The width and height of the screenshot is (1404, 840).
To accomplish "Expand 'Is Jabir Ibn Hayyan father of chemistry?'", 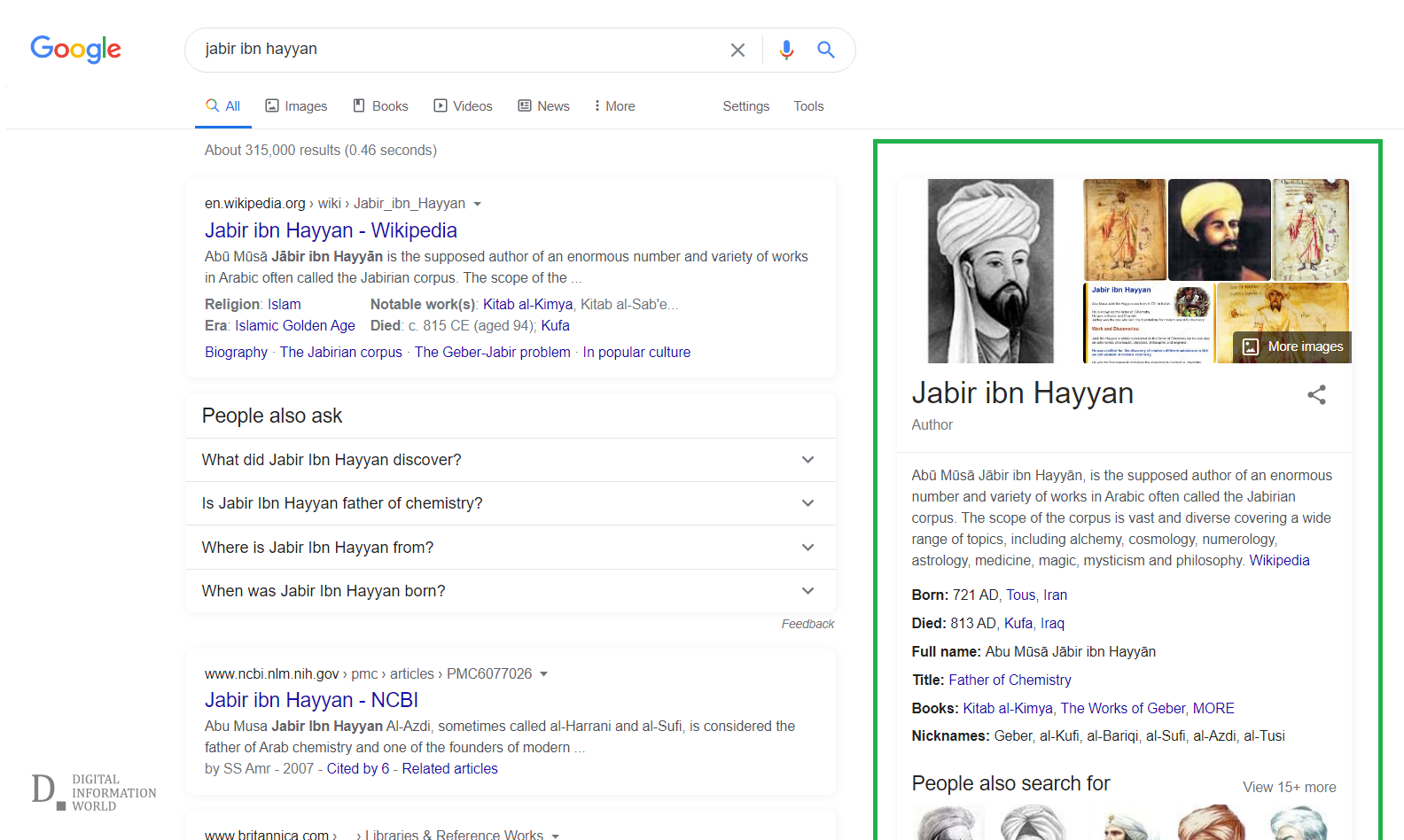I will tap(511, 503).
